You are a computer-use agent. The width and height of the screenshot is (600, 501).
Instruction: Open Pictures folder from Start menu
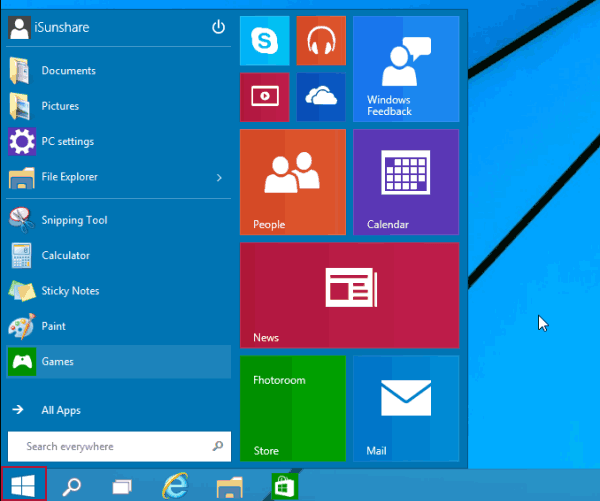coord(119,106)
